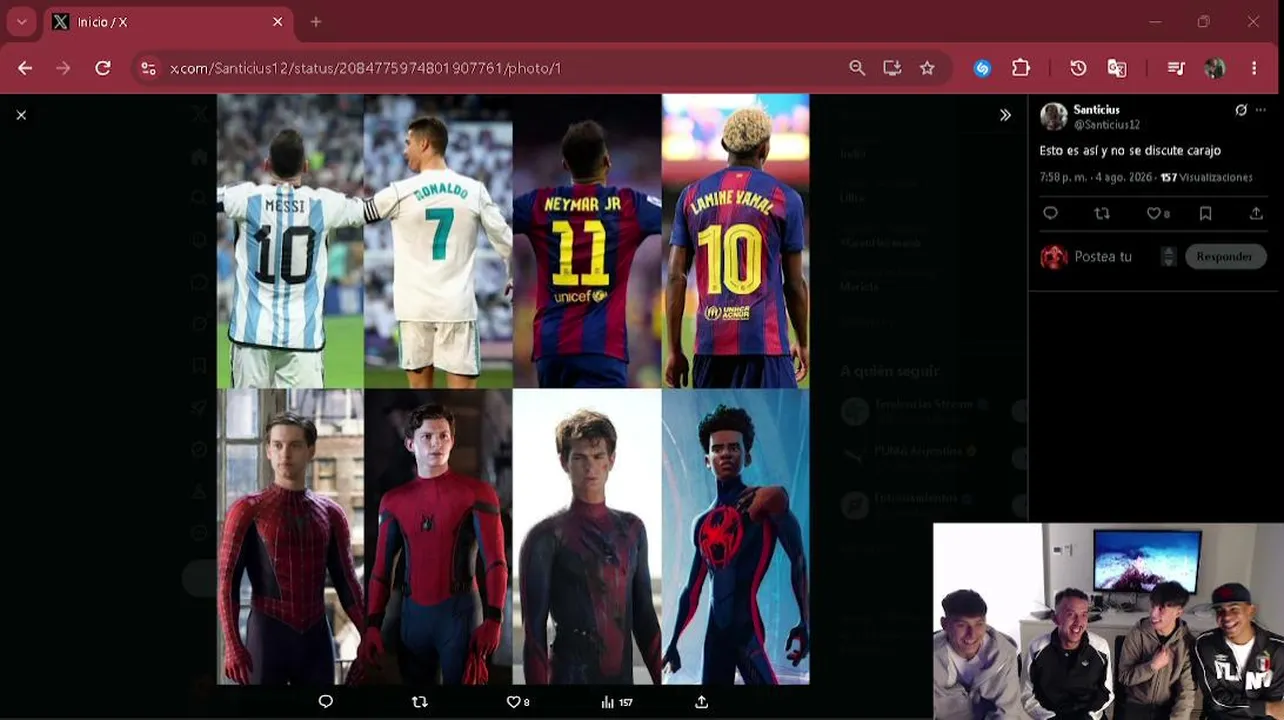Open the post timestamp link
The image size is (1284, 720).
click(x=1096, y=177)
